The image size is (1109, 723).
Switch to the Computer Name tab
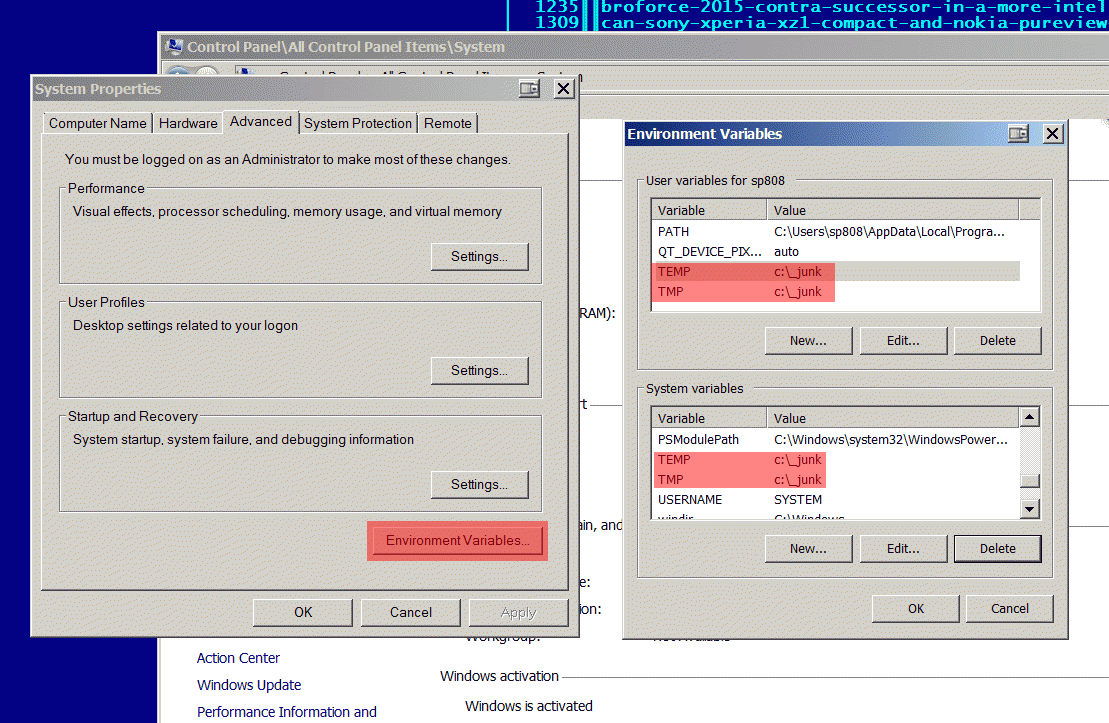[x=98, y=123]
